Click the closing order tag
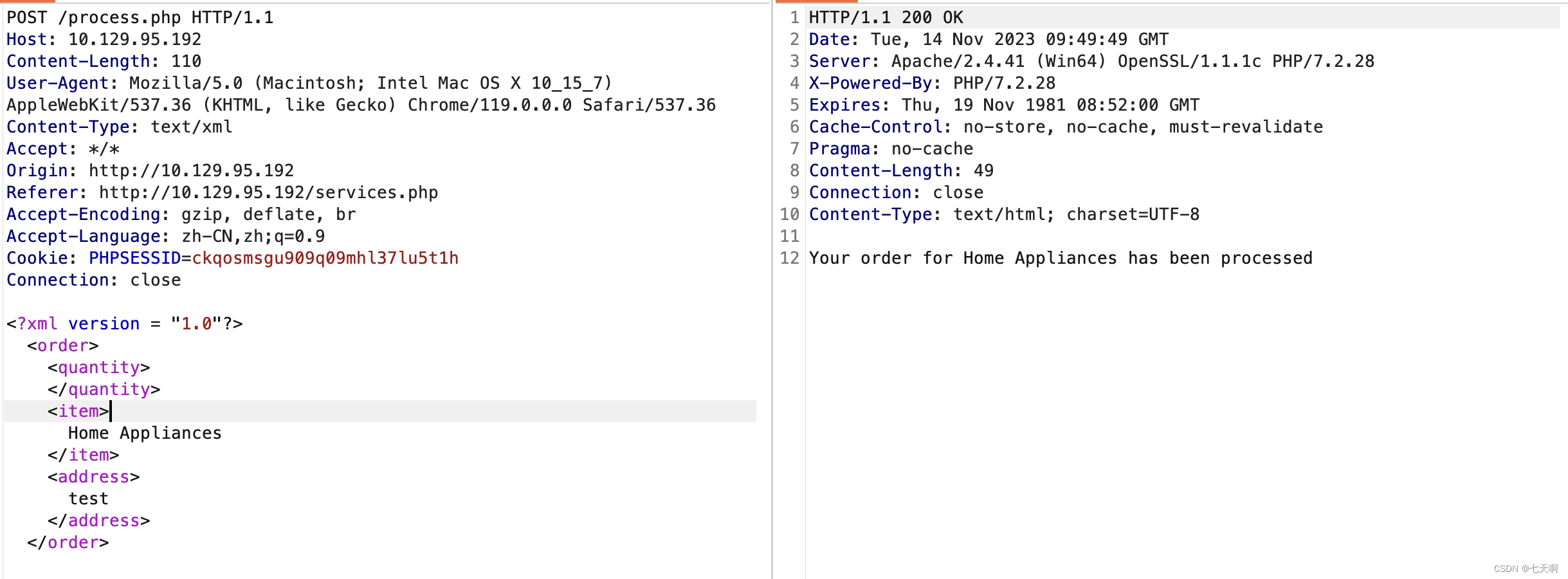This screenshot has width=1568, height=579. click(x=68, y=542)
